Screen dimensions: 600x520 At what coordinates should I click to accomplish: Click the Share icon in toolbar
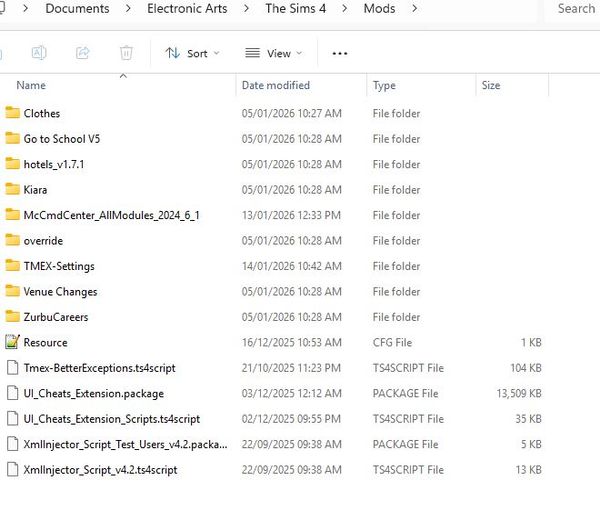click(83, 53)
